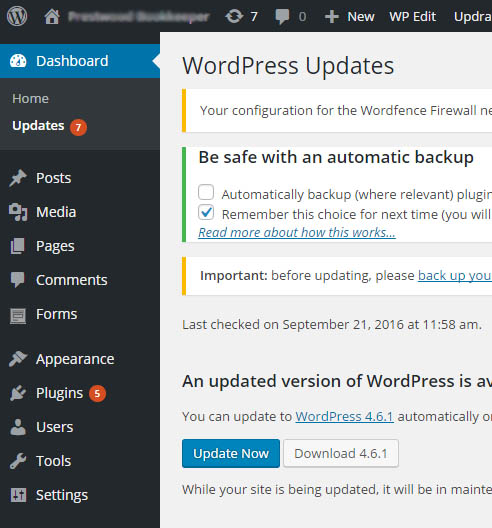492x528 pixels.
Task: Click the Wordfence Firewall configuration notice
Action: coord(337,110)
